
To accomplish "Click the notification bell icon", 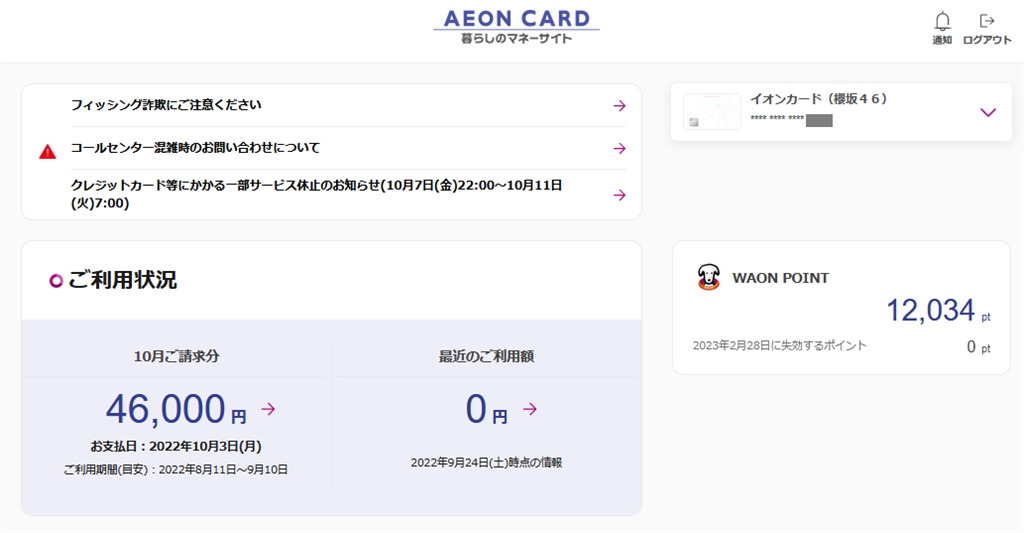I will 942,21.
